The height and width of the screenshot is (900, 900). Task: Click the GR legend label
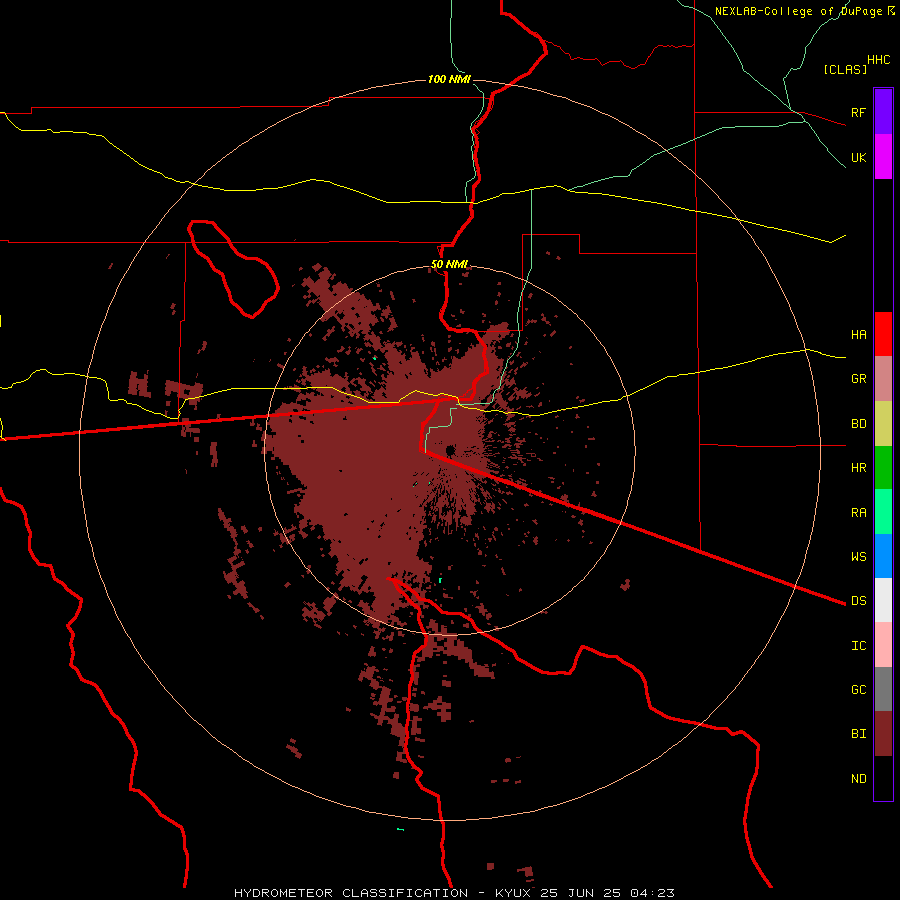(858, 379)
